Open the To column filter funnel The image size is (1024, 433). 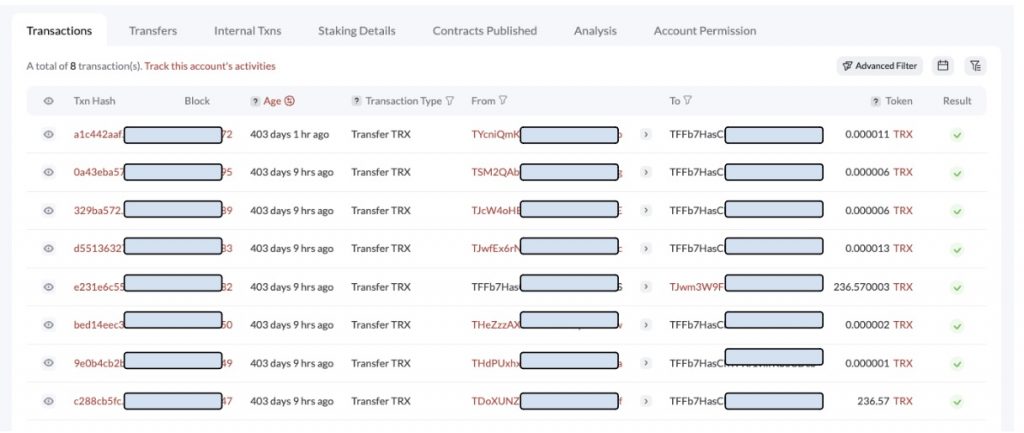[x=688, y=101]
